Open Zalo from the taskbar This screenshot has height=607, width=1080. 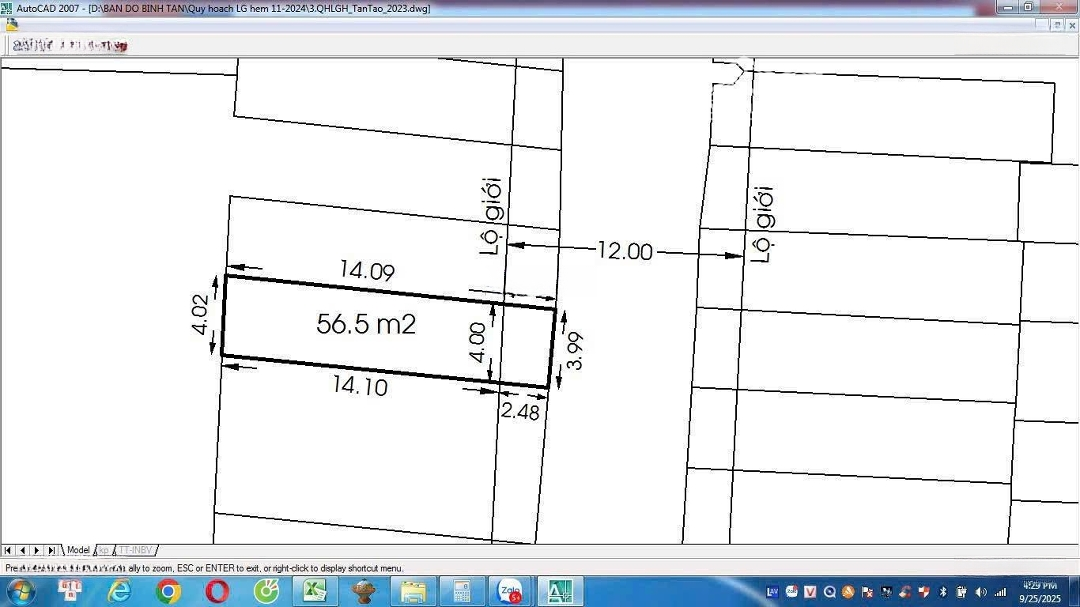click(x=510, y=591)
